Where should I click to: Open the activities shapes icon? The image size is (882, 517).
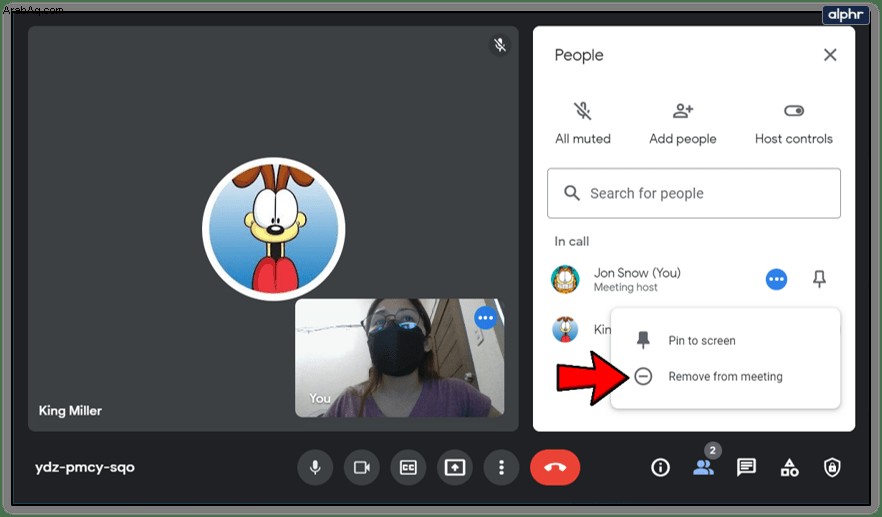pos(789,467)
